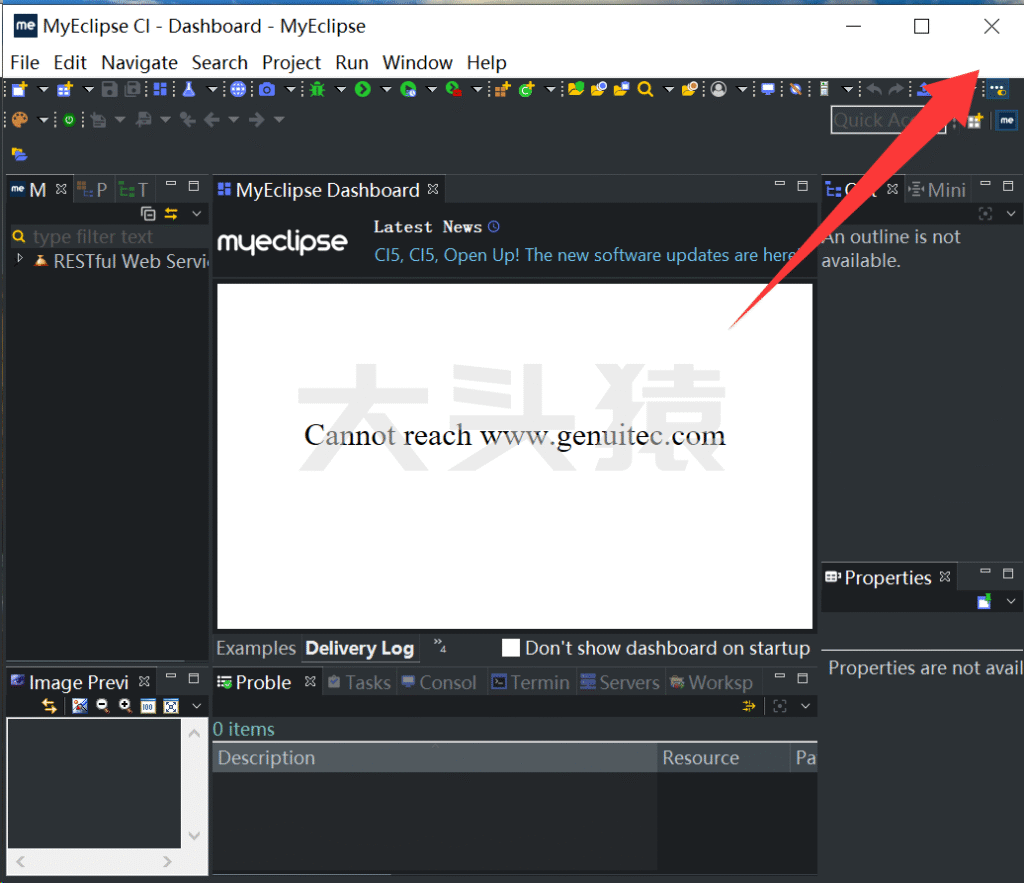Click the globe web browser icon

[238, 90]
